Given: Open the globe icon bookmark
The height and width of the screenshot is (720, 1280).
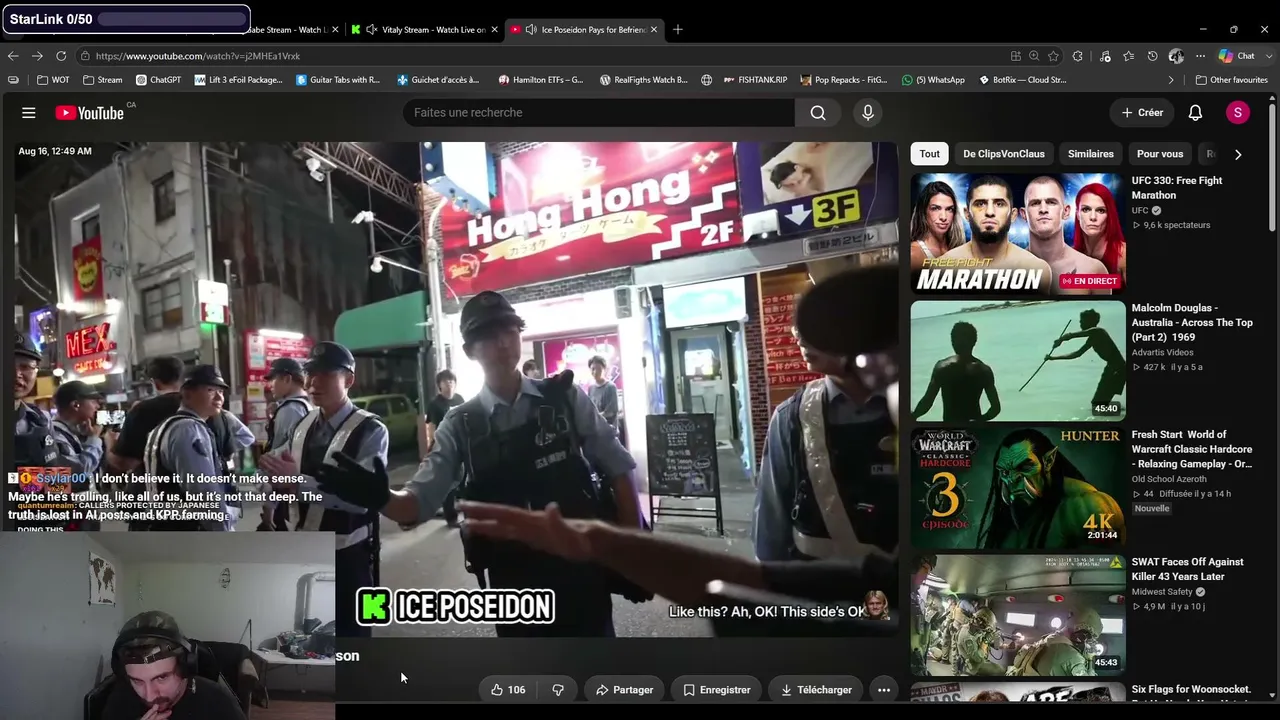Looking at the screenshot, I should click(x=707, y=80).
